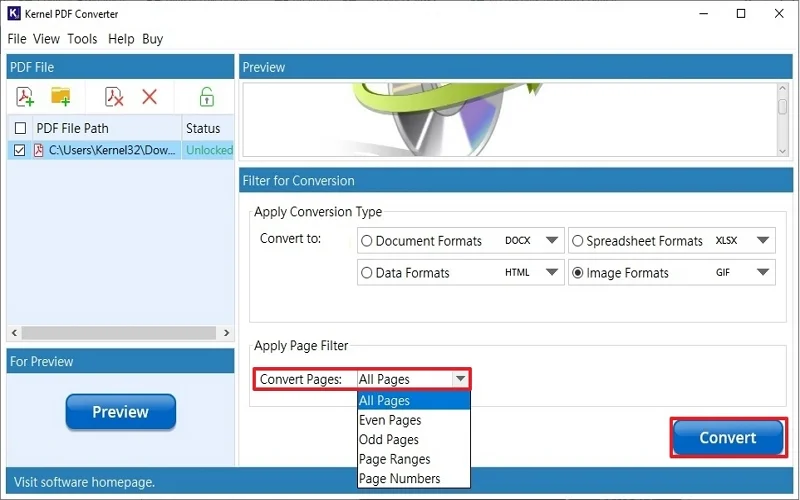Click the PDF file type icon in row
Image resolution: width=800 pixels, height=500 pixels.
click(x=38, y=150)
